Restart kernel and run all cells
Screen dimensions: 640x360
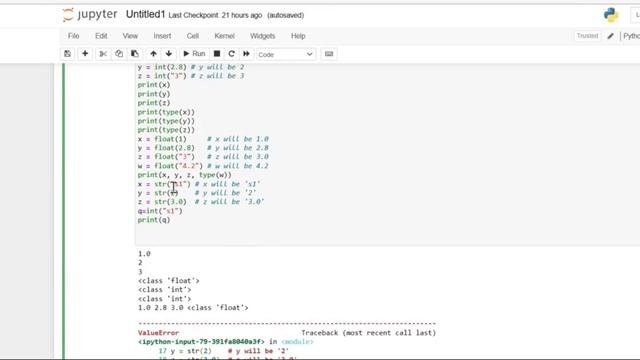[246, 54]
